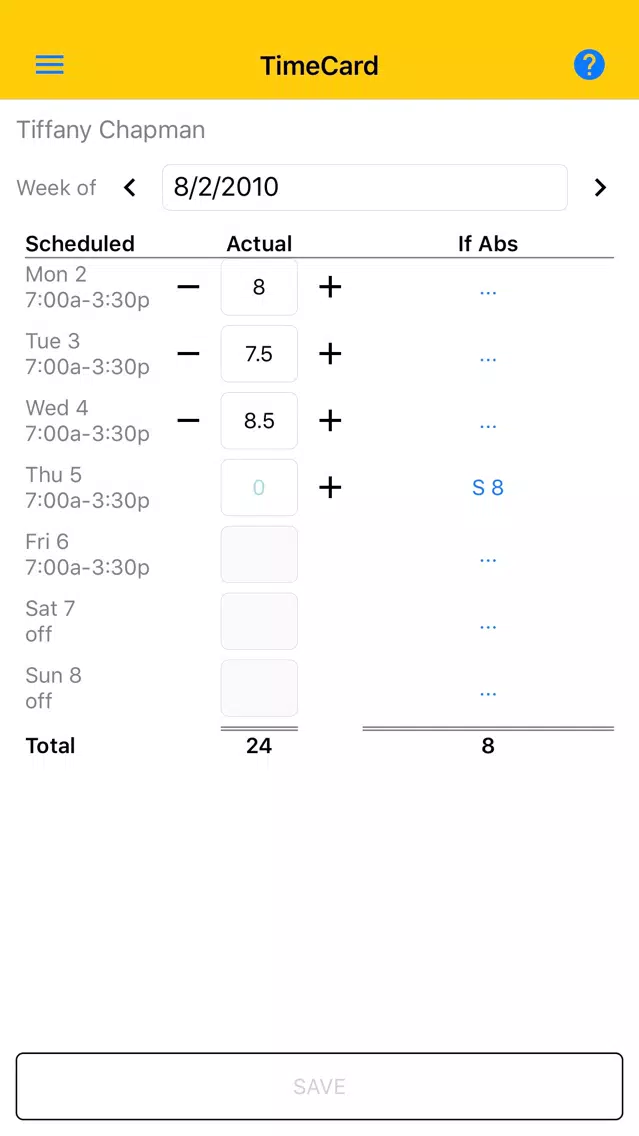Select the week date field 8/2/2010
639x1136 pixels.
tap(364, 188)
